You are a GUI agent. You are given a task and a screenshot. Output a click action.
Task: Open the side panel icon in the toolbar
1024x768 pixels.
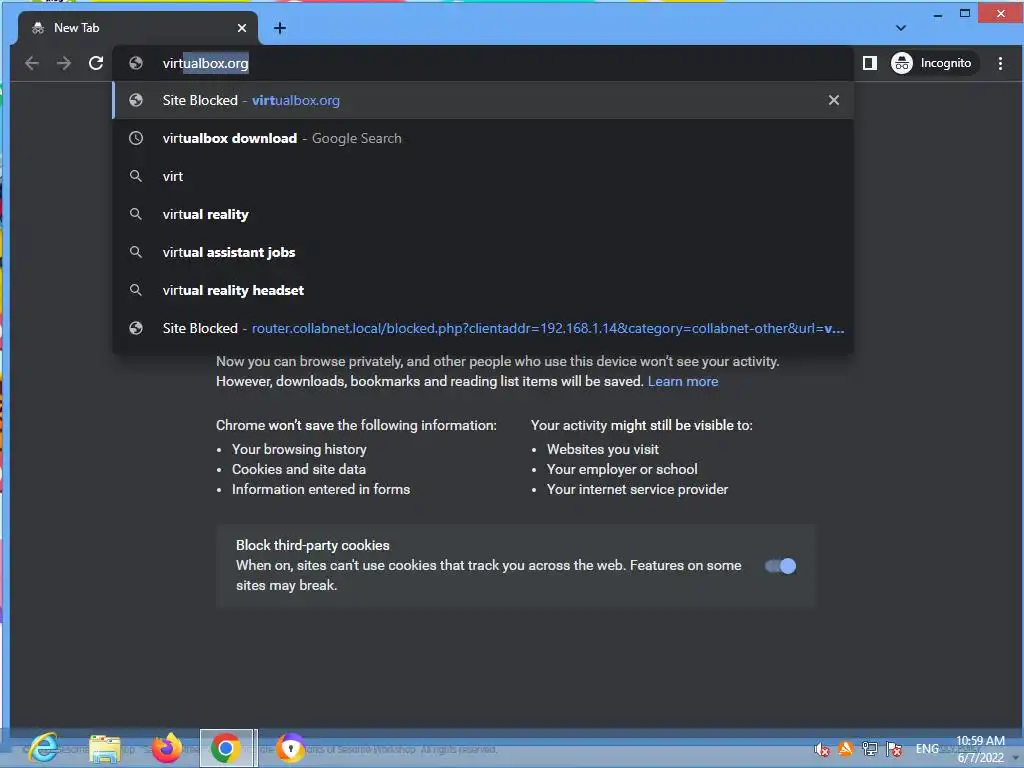(869, 63)
